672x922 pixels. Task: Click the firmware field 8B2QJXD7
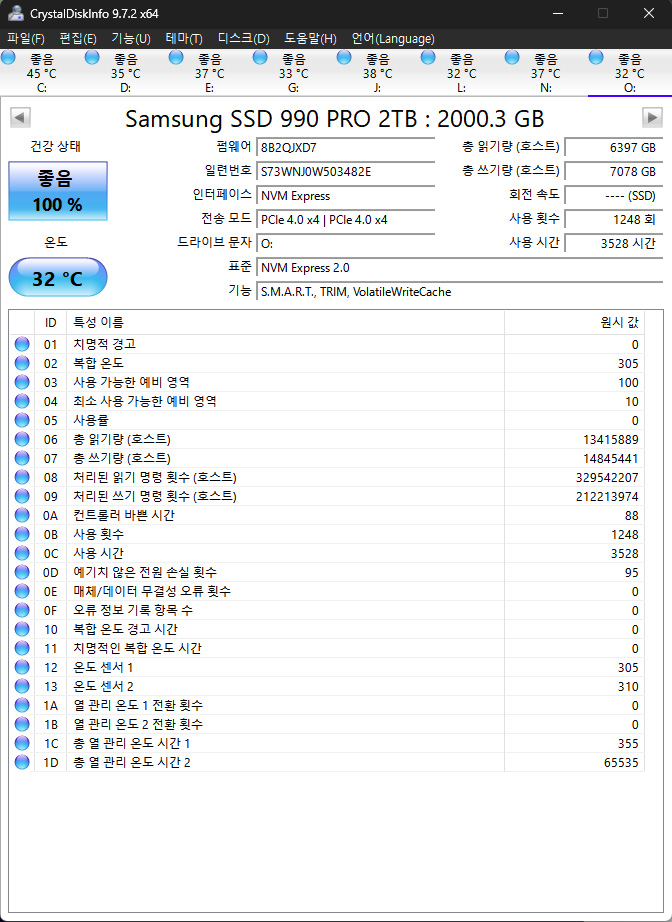(x=346, y=148)
